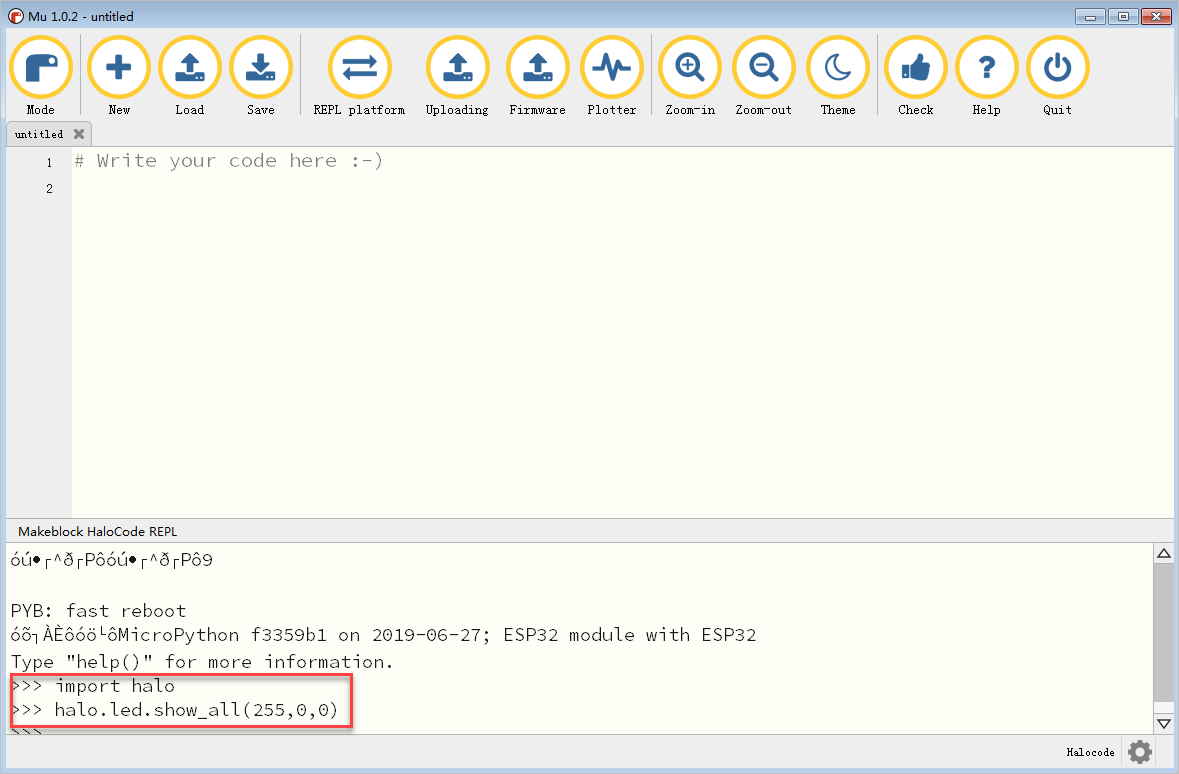The image size is (1179, 774).
Task: Open settings via the gear icon
Action: point(1140,752)
